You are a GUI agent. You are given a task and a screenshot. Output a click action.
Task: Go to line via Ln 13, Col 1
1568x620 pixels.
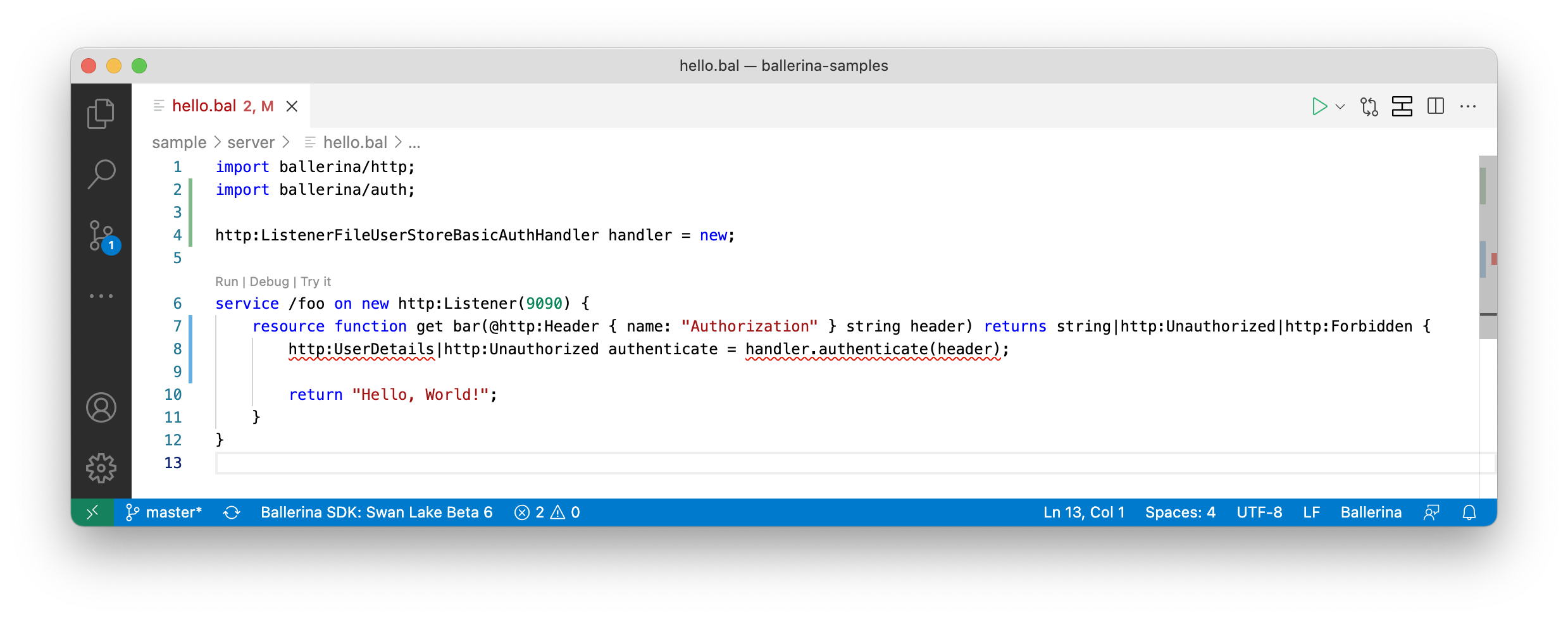point(1084,512)
